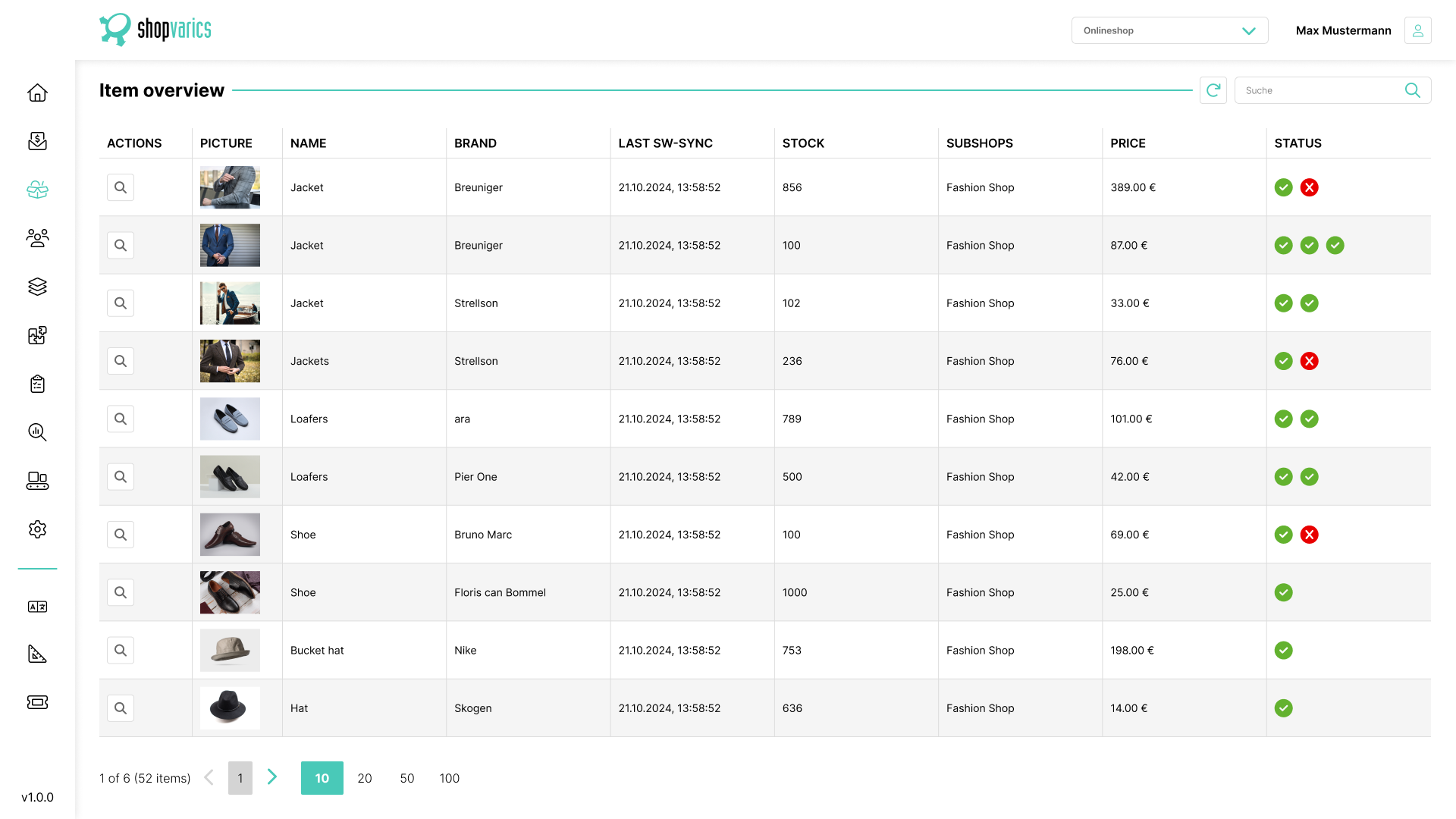This screenshot has height=819, width=1456.
Task: Open the user profile avatar icon
Action: [x=1417, y=30]
